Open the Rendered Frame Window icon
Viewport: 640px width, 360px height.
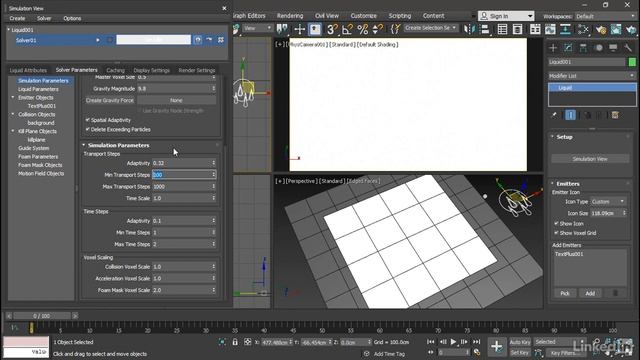click(x=616, y=29)
